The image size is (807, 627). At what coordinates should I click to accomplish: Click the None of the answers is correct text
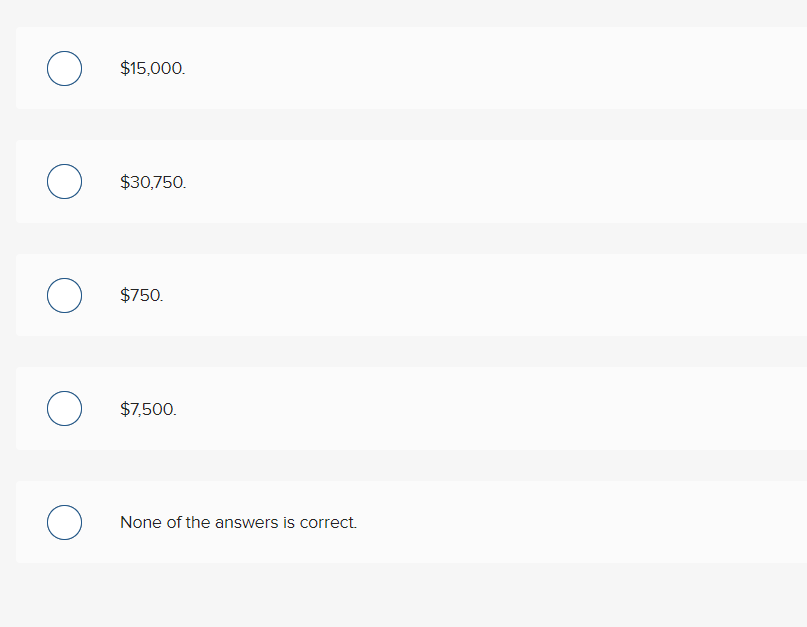pyautogui.click(x=238, y=522)
